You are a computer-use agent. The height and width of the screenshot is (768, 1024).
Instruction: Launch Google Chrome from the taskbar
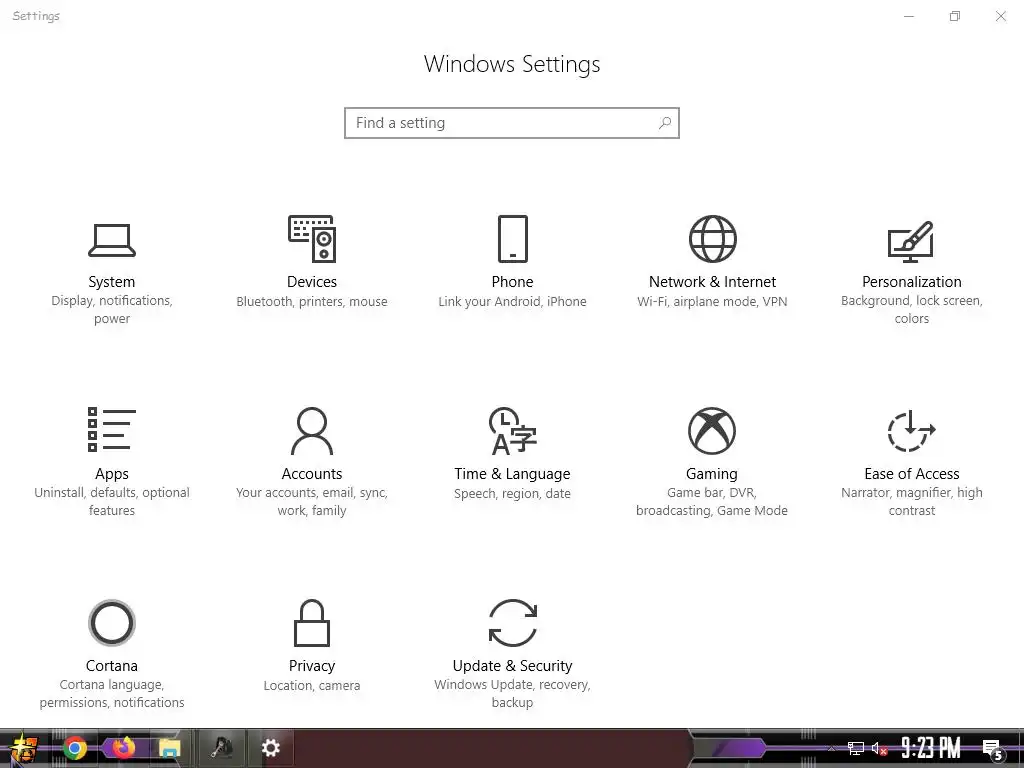click(x=75, y=748)
